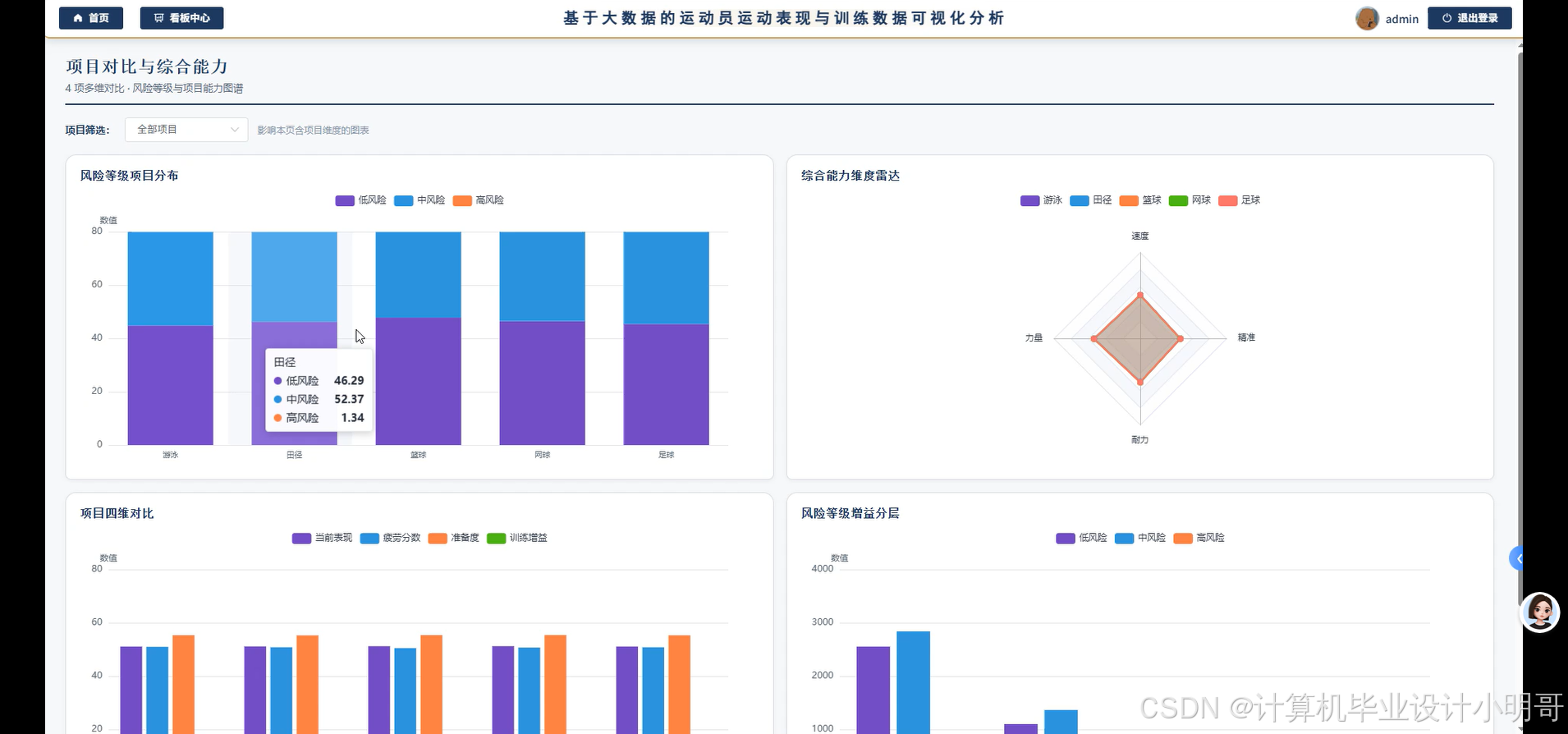Toggle 游泳 series in the radar legend
The width and height of the screenshot is (1568, 734).
coord(1042,200)
